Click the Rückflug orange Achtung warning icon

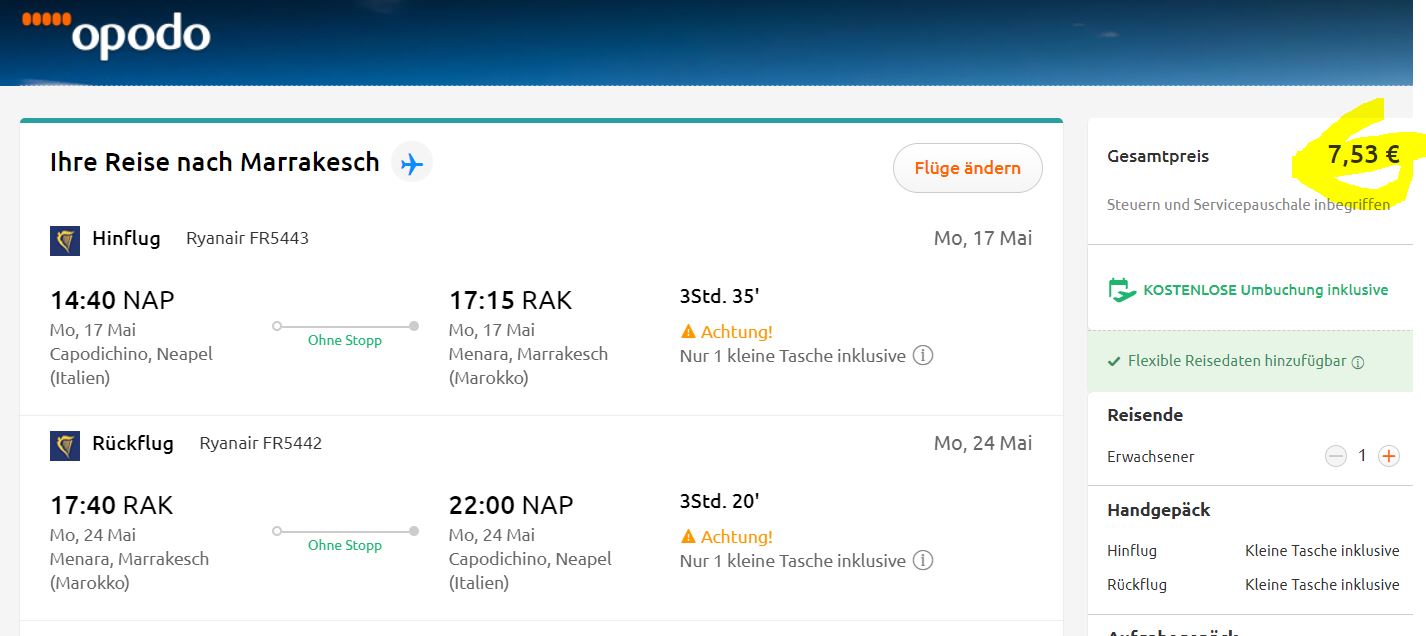point(688,536)
